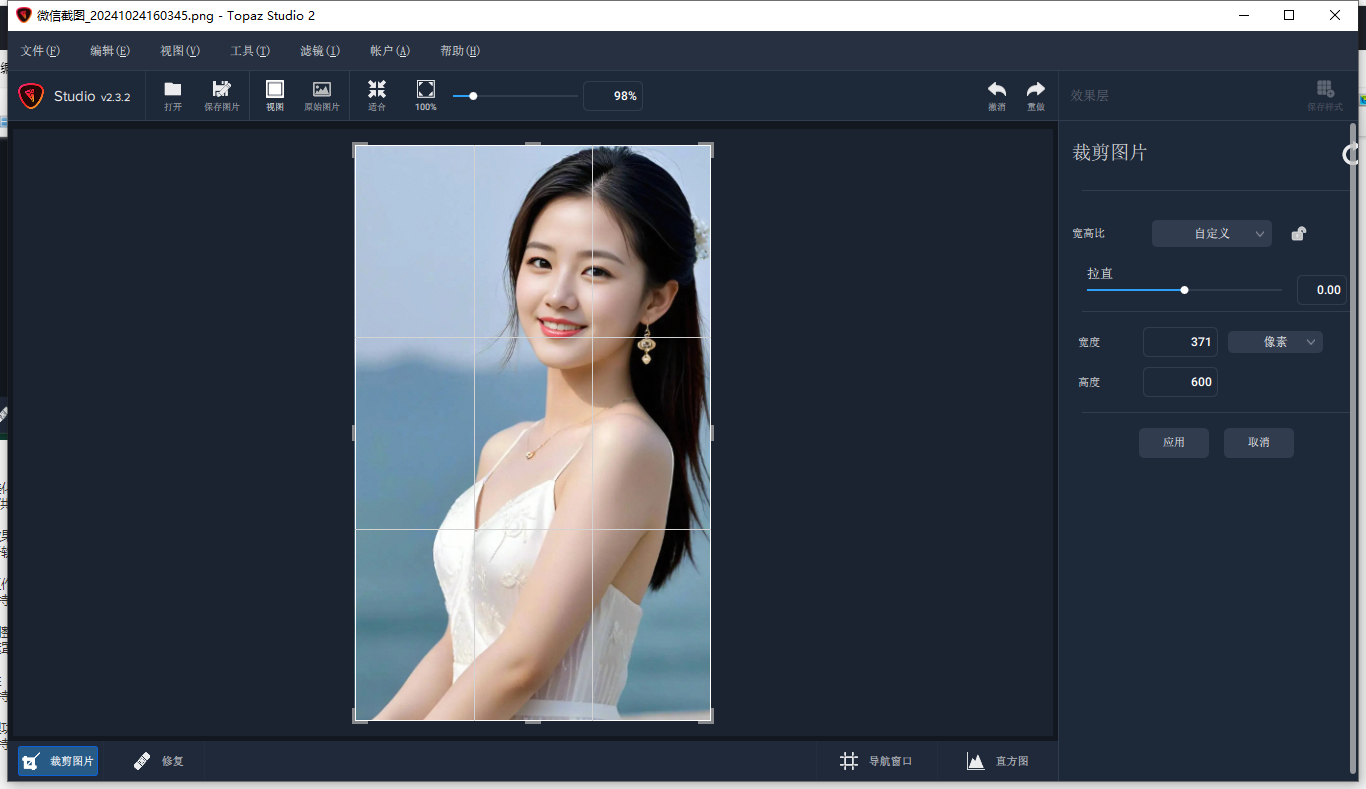Click the right-edge middle crop handle
1366x789 pixels.
pos(711,432)
